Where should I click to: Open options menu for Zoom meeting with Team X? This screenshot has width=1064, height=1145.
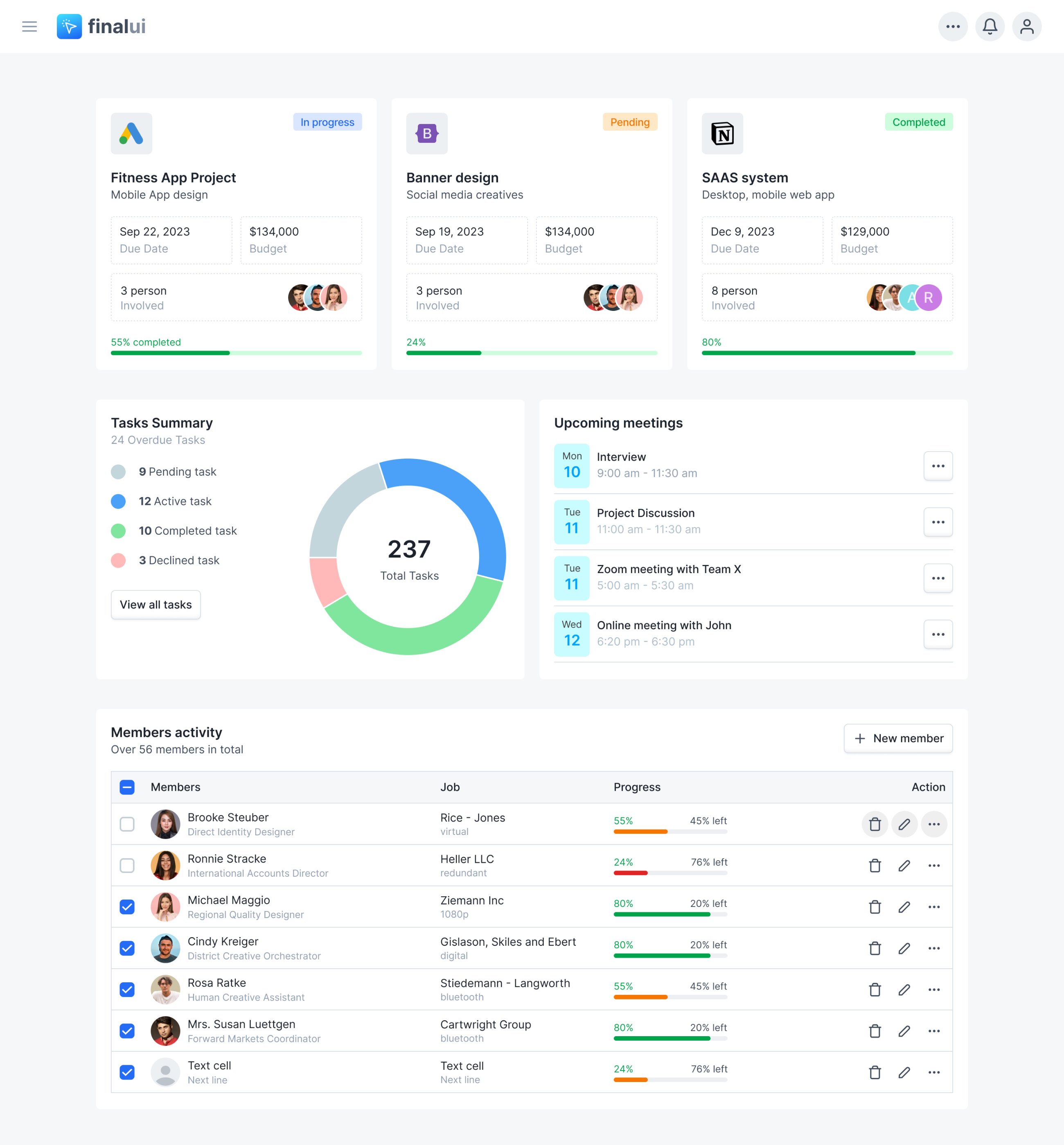pos(938,578)
